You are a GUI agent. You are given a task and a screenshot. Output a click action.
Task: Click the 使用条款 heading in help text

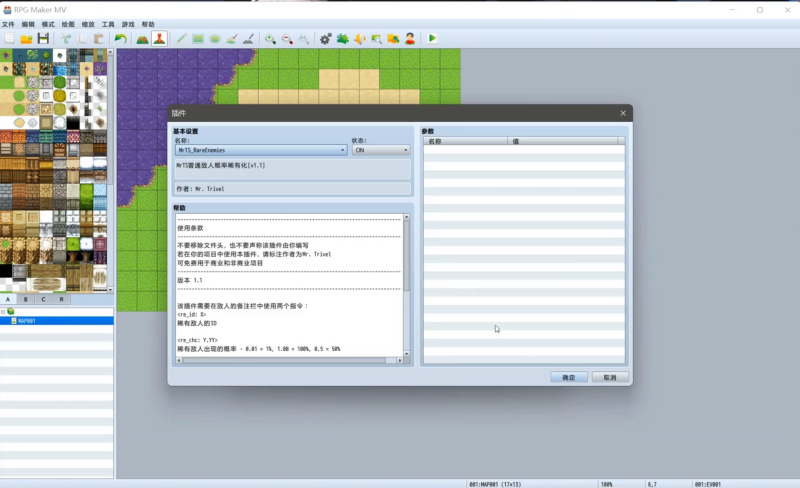tap(190, 228)
